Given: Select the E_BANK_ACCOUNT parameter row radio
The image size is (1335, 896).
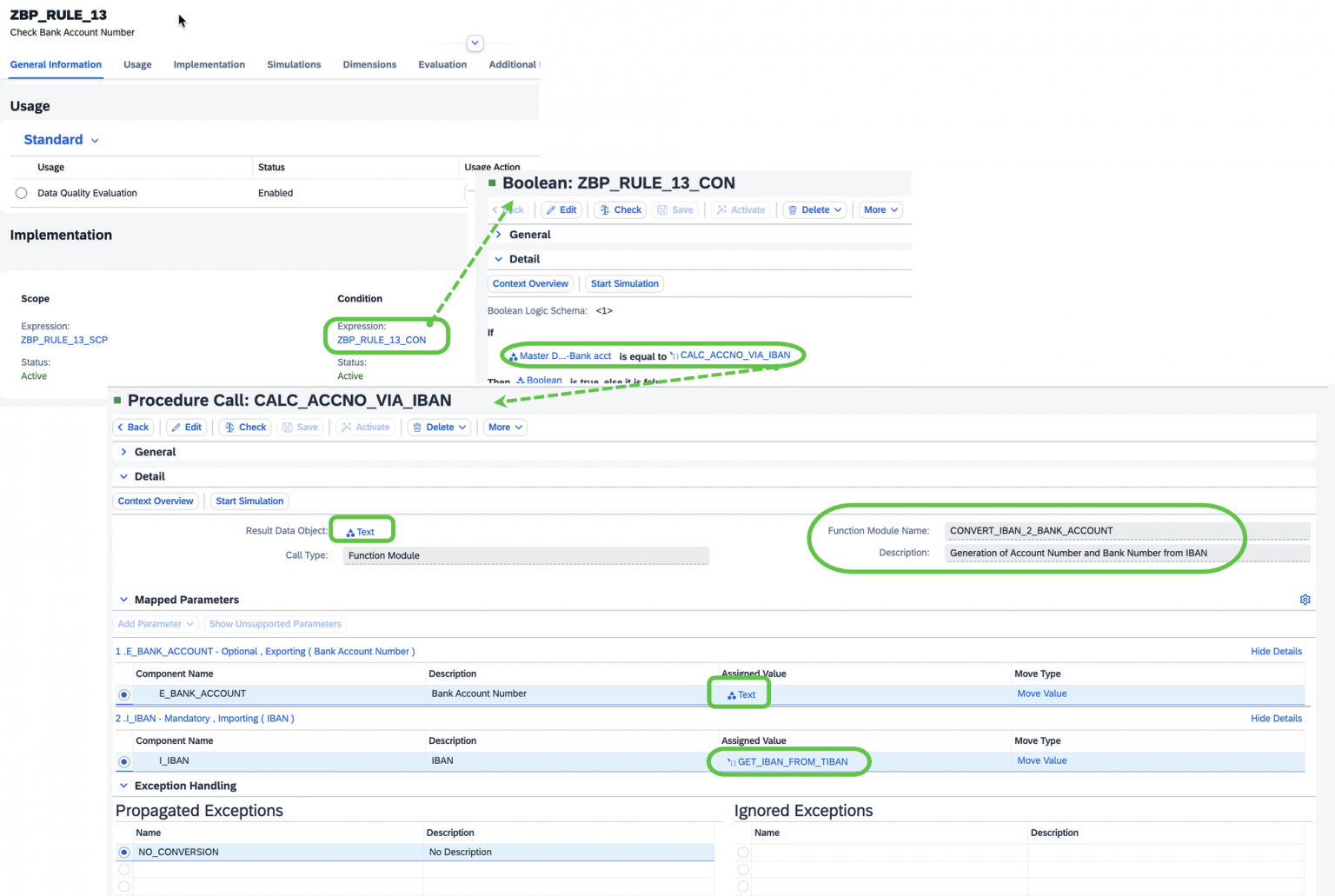Looking at the screenshot, I should point(123,694).
